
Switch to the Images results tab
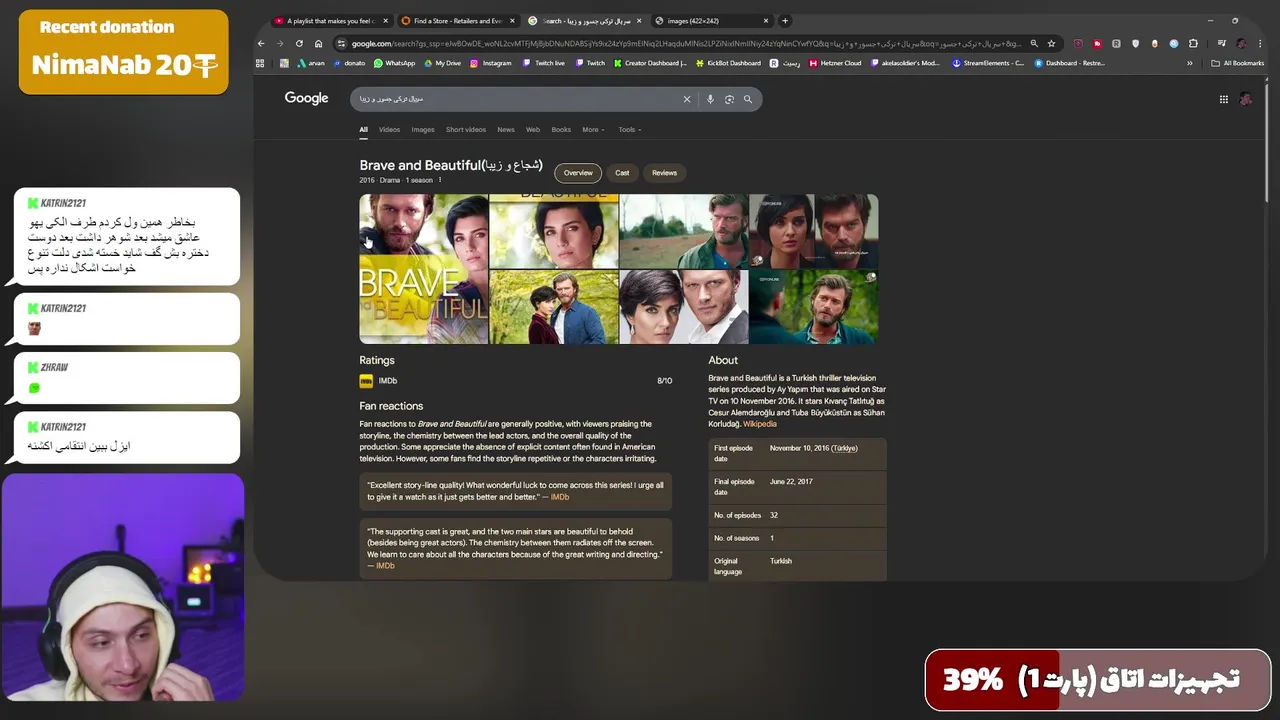423,130
